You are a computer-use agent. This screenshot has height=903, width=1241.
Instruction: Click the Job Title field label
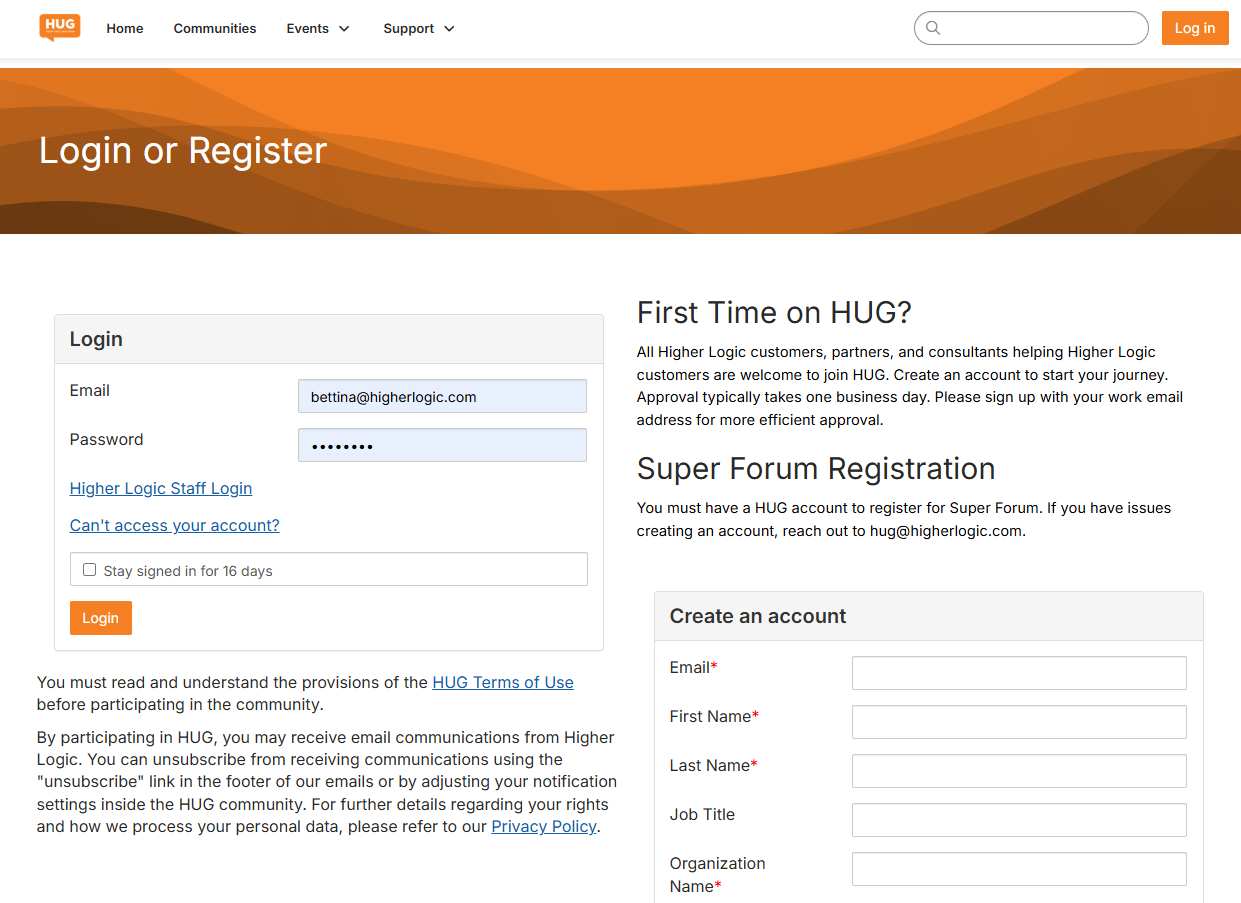point(702,814)
